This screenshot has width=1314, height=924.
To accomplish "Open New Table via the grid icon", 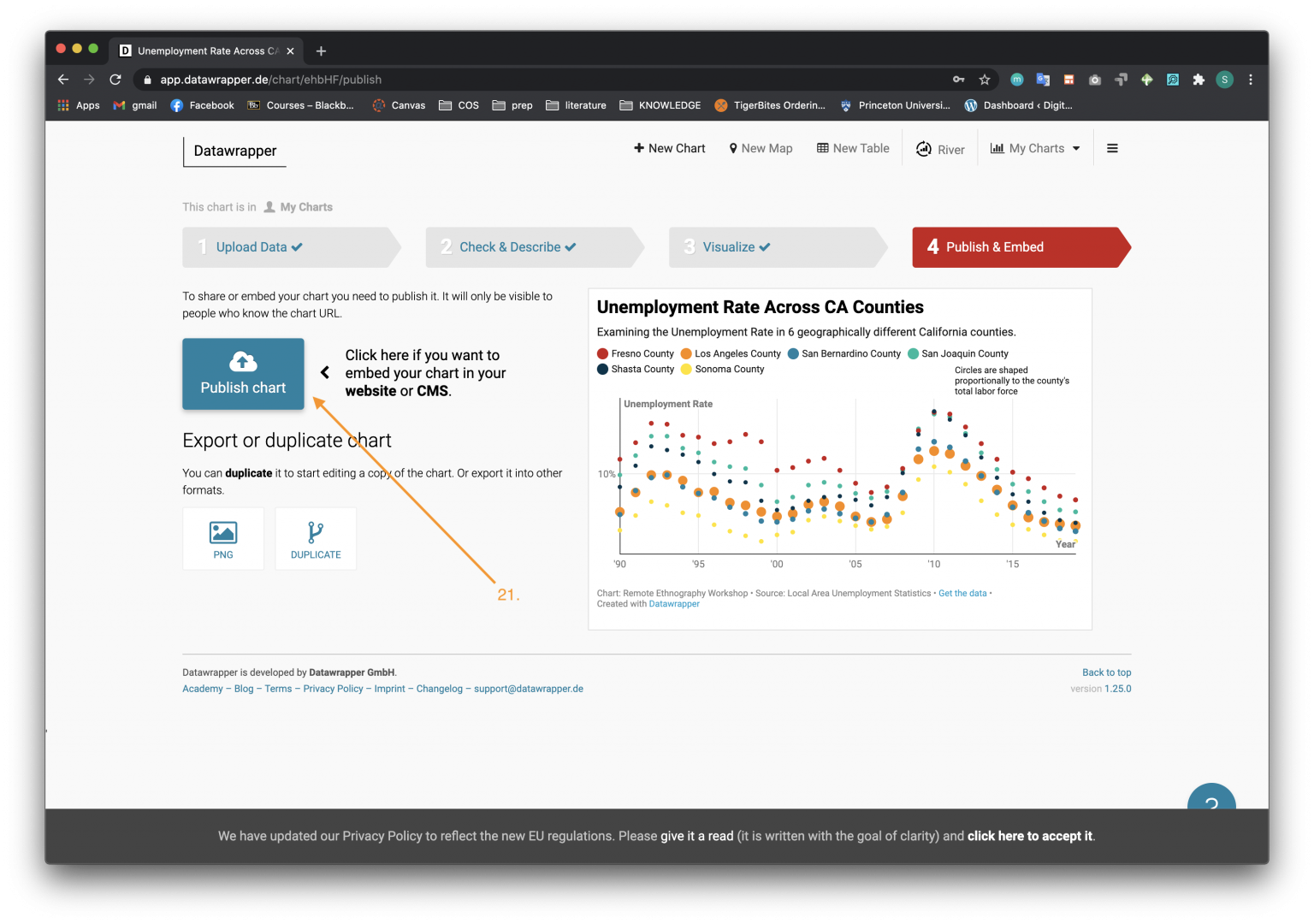I will [821, 148].
